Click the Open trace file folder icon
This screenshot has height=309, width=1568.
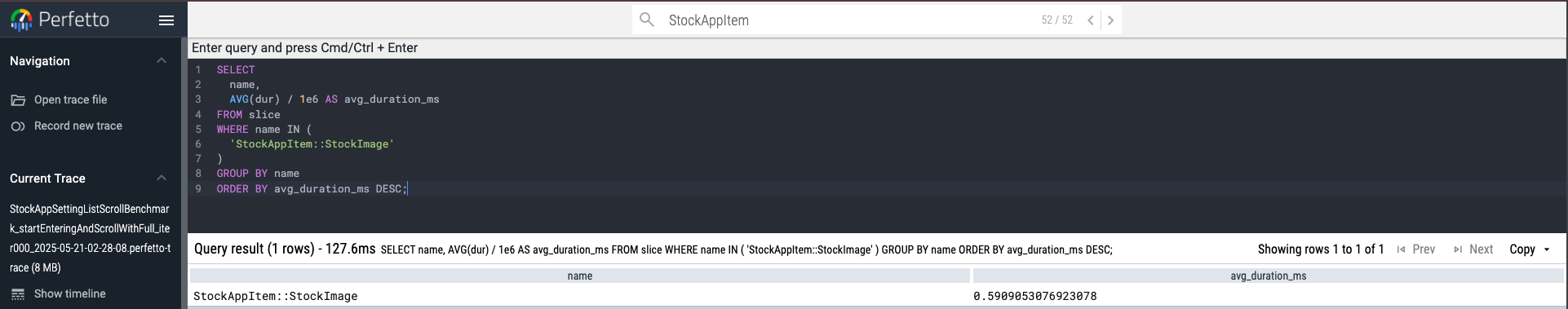tap(18, 100)
